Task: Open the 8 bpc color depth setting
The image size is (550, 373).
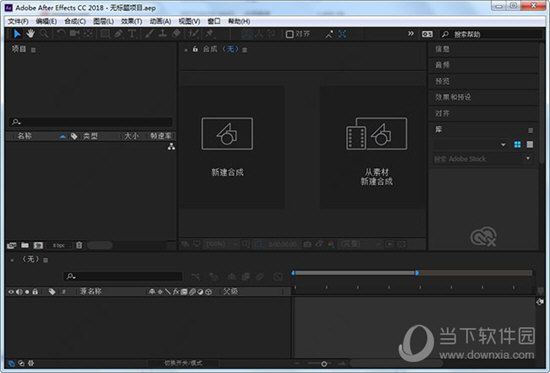Action: [59, 245]
